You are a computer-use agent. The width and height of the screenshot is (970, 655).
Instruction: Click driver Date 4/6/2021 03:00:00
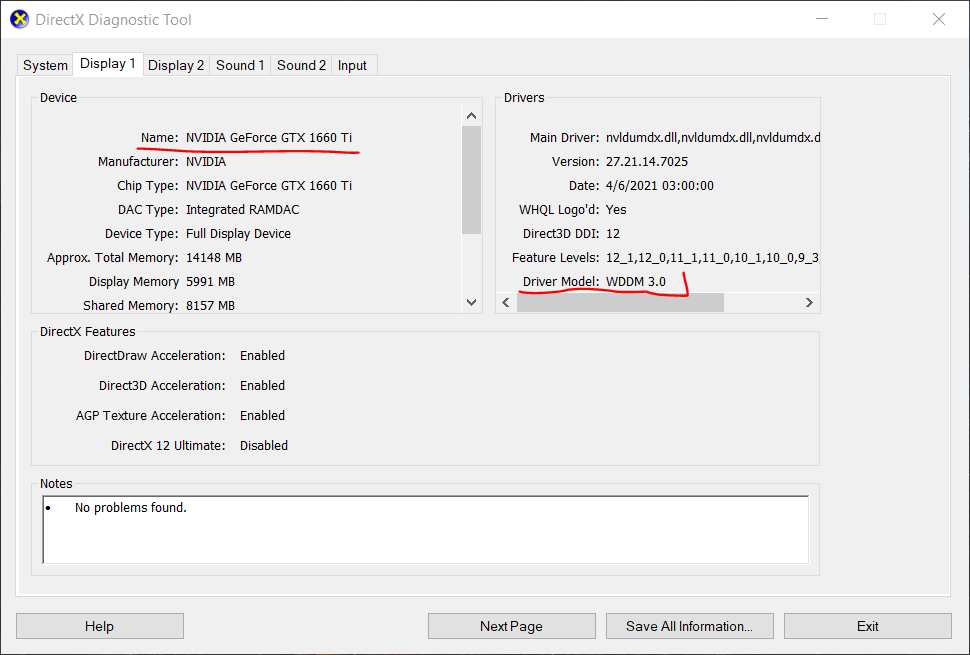point(659,186)
